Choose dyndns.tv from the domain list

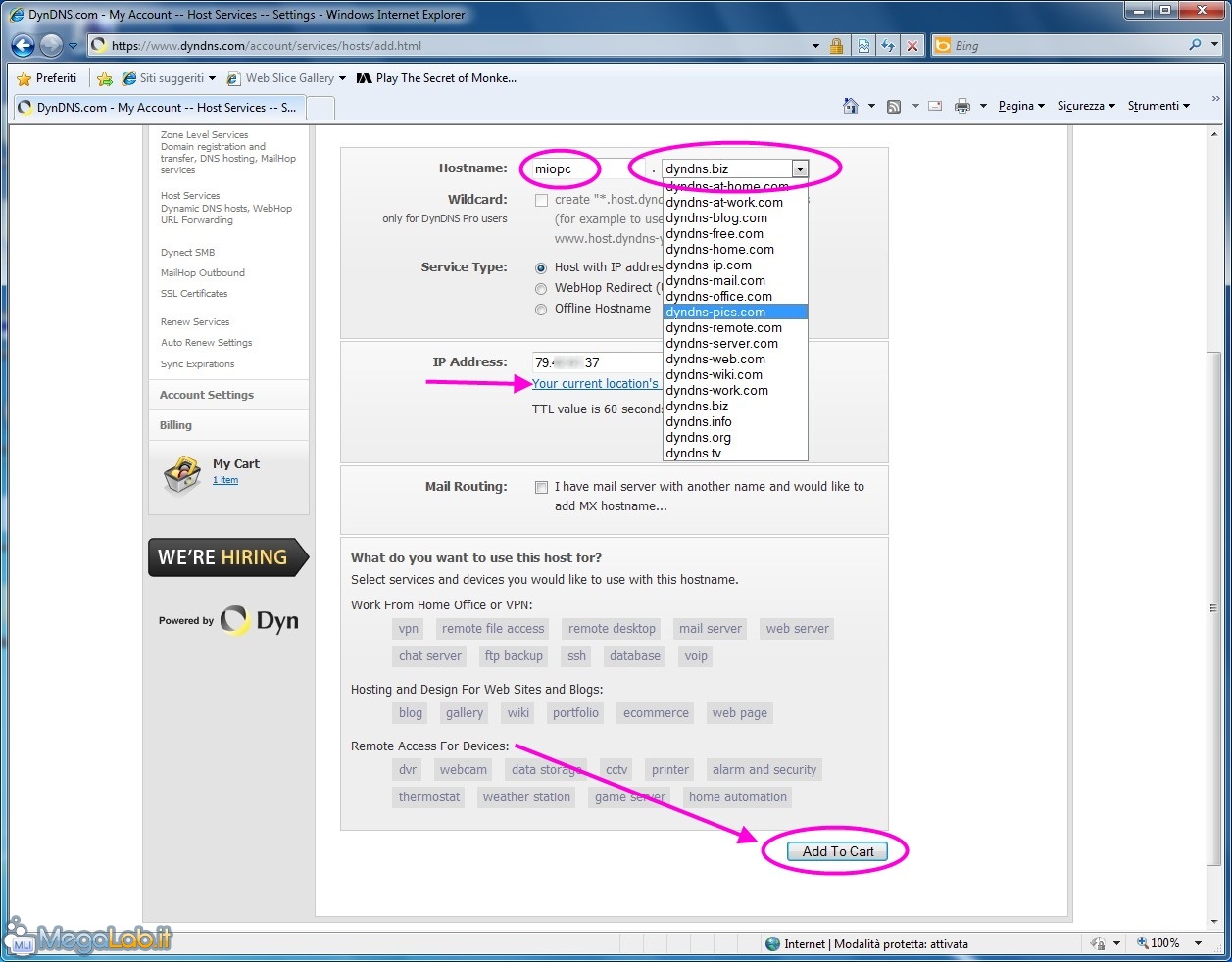pos(735,454)
